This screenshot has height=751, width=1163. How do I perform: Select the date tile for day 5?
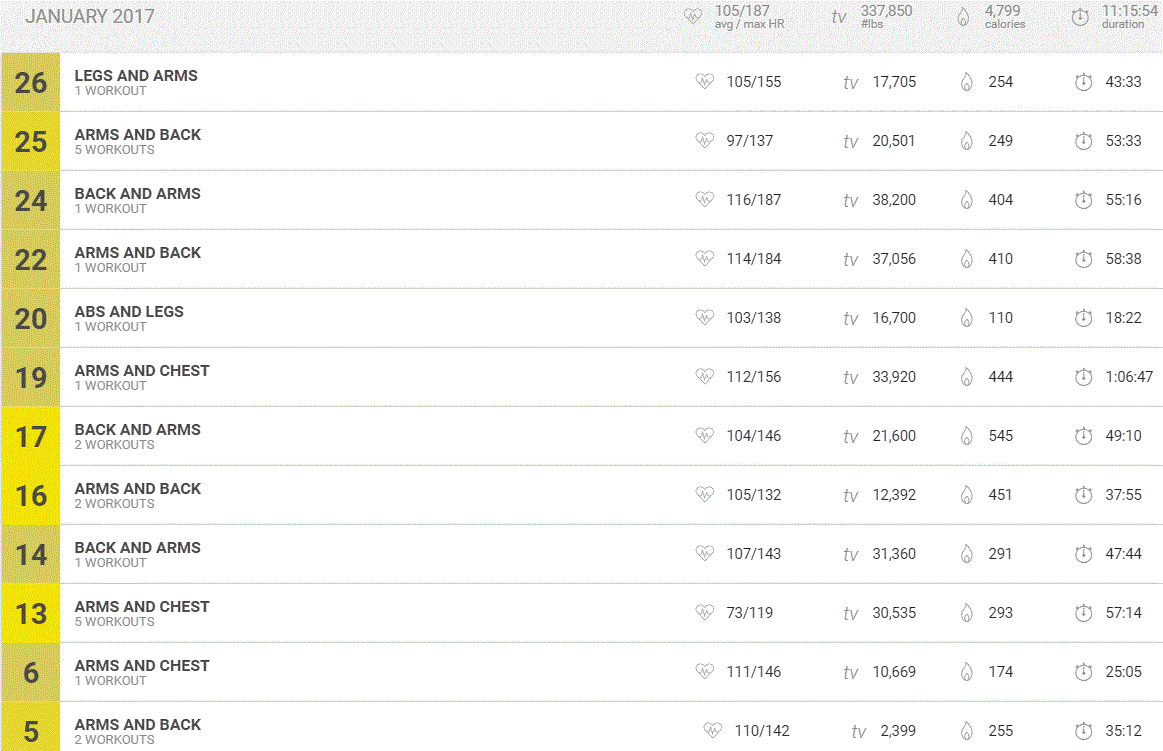31,730
